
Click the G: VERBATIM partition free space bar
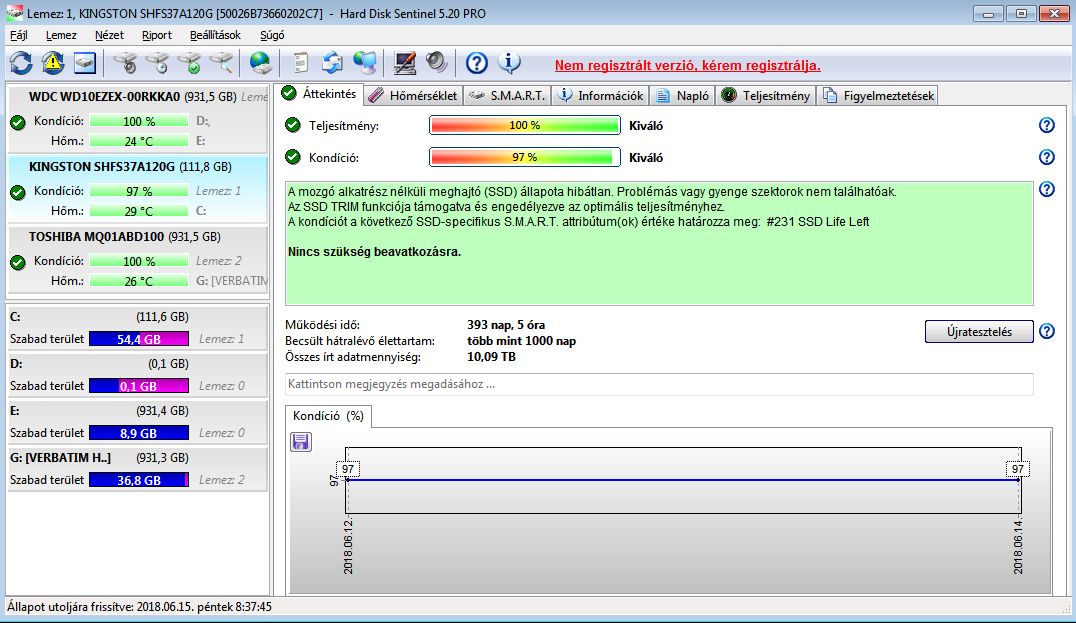(139, 480)
